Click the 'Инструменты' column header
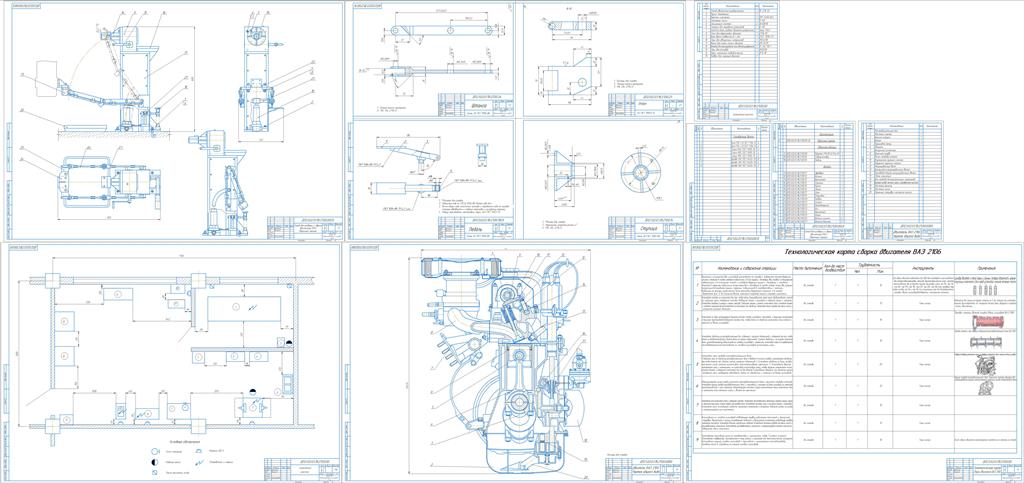Image resolution: width=1024 pixels, height=483 pixels. coord(922,268)
